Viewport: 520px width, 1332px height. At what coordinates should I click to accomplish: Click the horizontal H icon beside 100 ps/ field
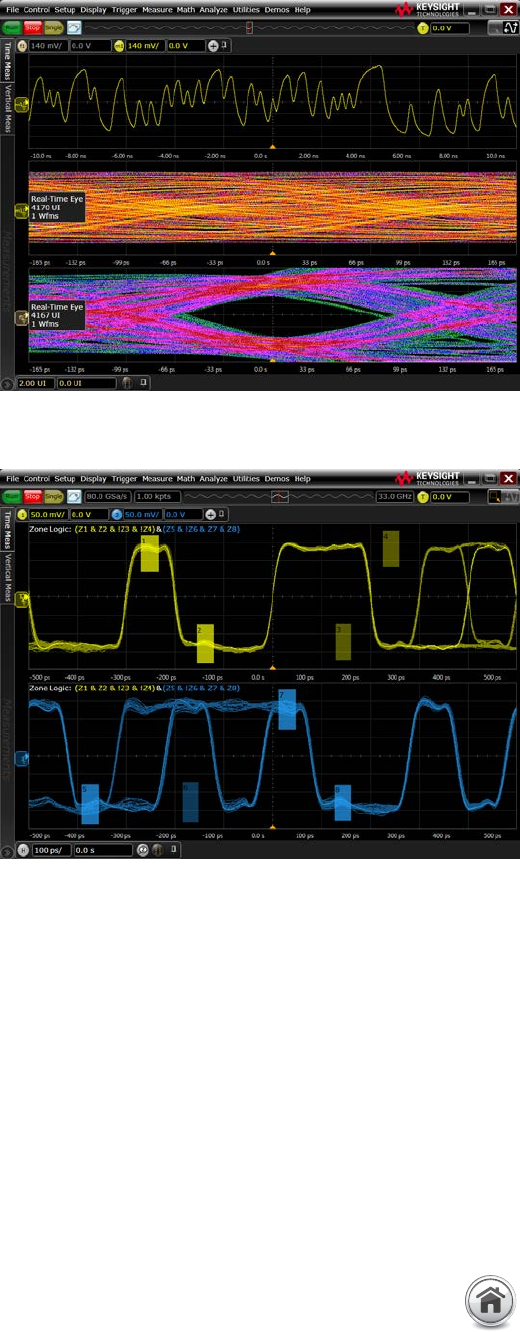click(x=22, y=850)
